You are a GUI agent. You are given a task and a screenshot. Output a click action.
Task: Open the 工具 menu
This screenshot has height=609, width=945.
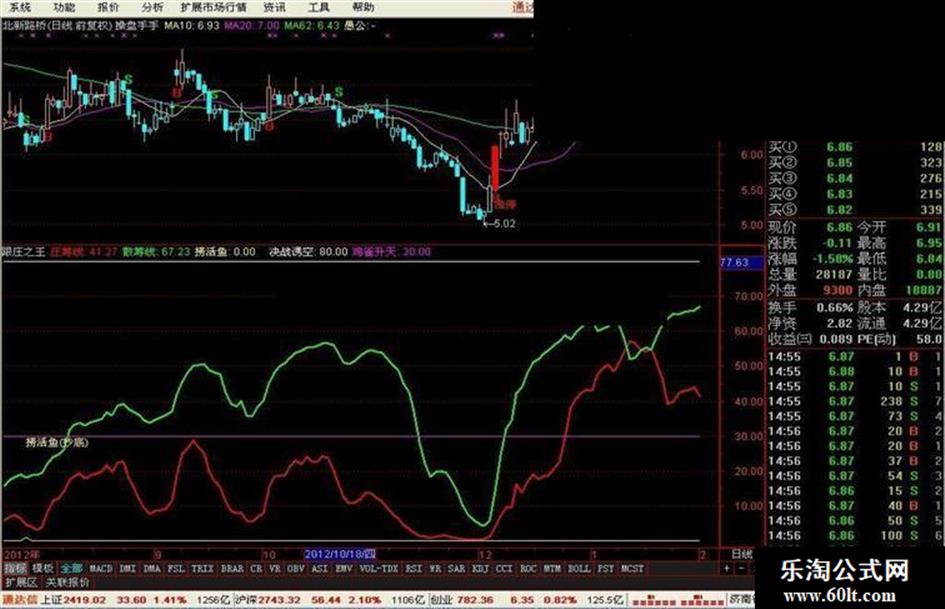click(319, 8)
